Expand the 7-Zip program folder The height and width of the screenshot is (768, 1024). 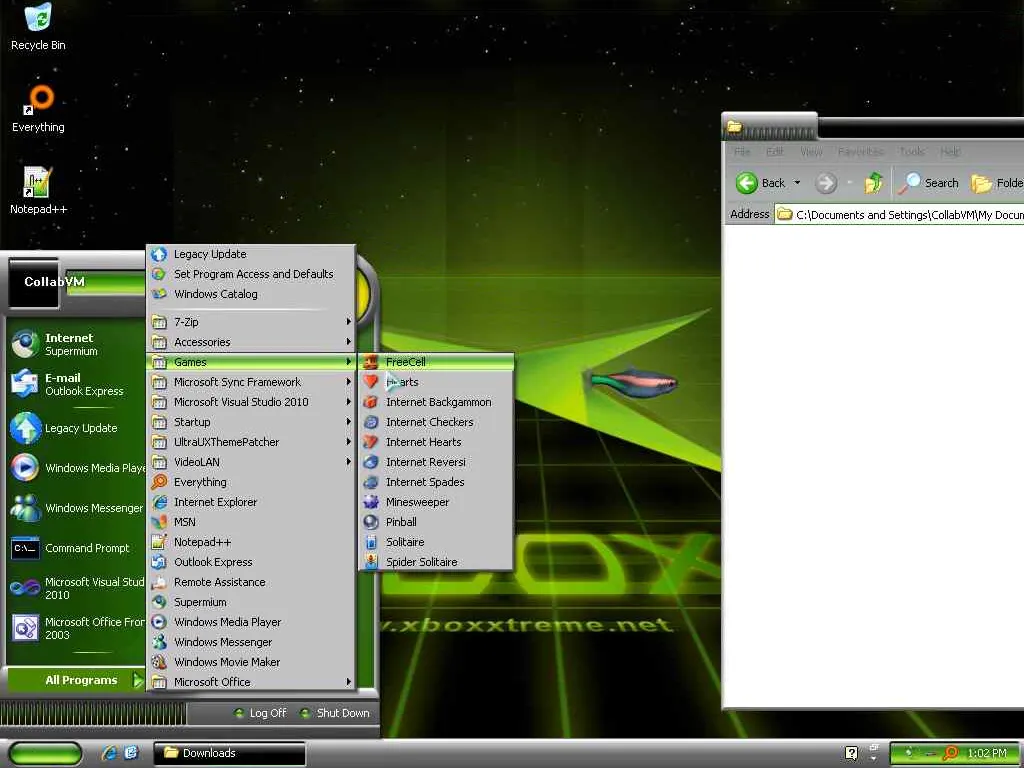pos(251,322)
